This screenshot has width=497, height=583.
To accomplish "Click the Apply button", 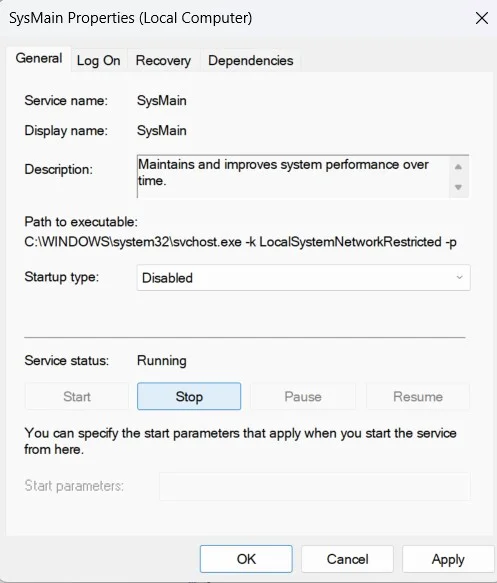I will pyautogui.click(x=448, y=559).
